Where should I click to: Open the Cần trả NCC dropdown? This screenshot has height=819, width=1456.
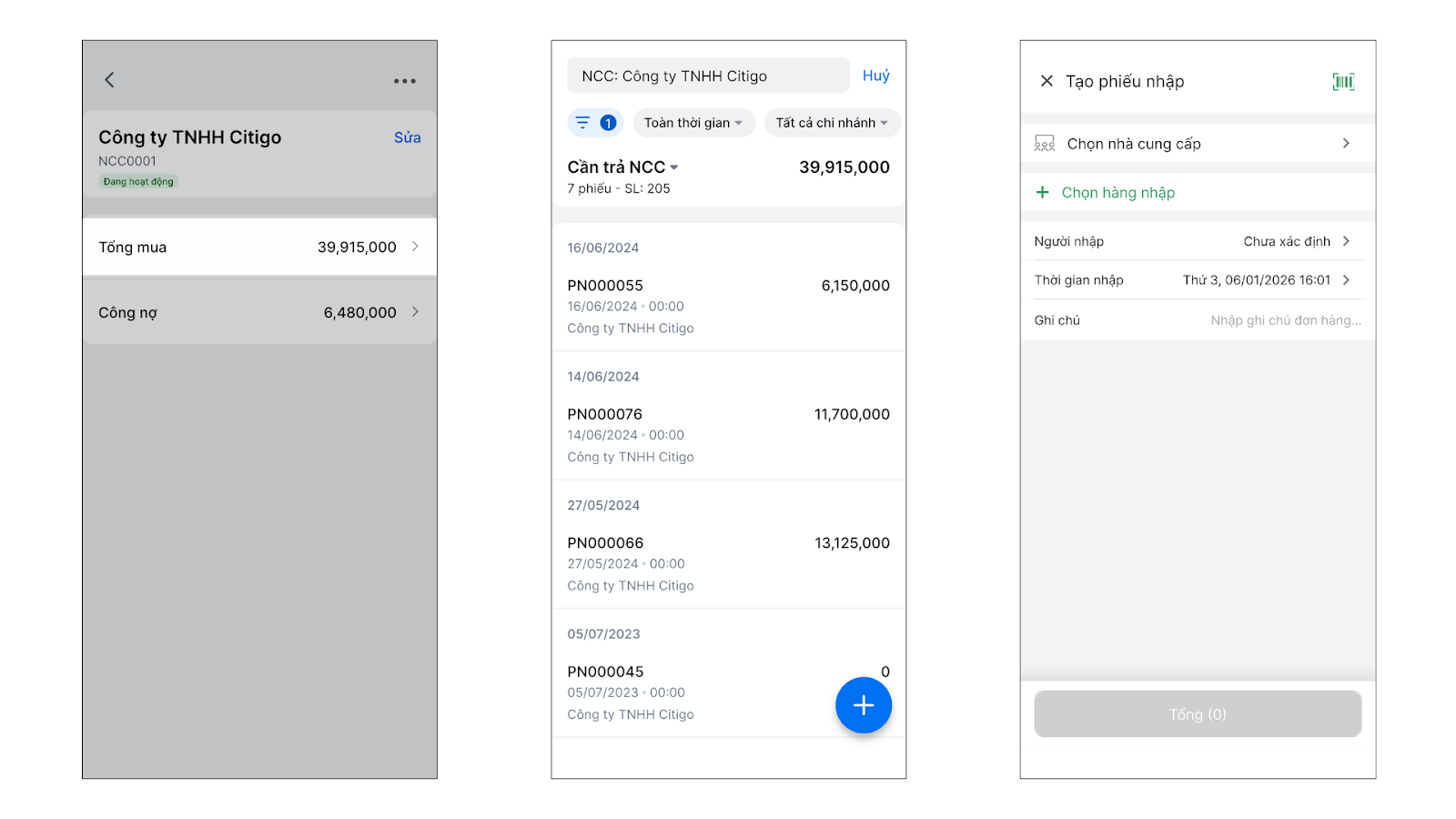click(623, 167)
